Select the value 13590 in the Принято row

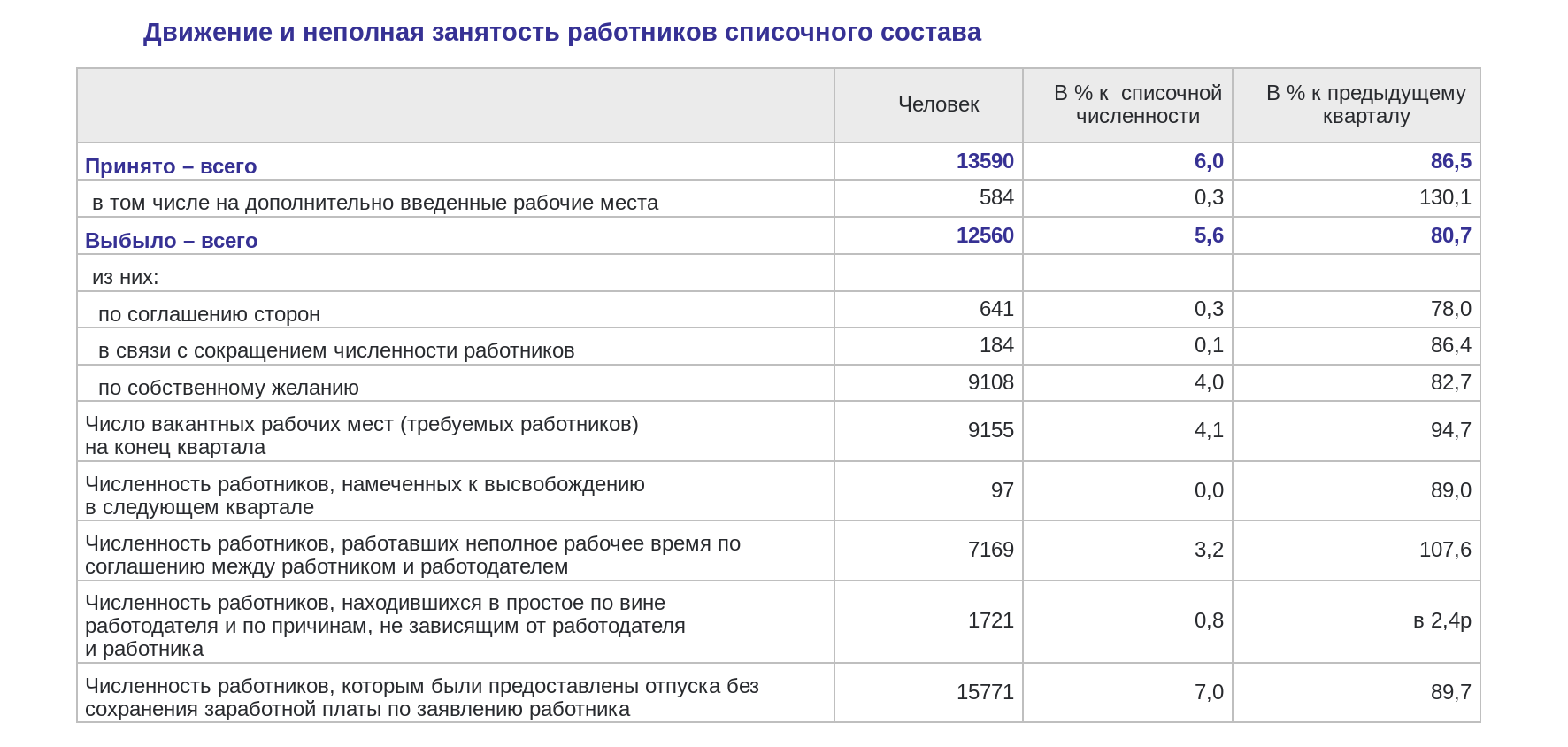click(984, 161)
